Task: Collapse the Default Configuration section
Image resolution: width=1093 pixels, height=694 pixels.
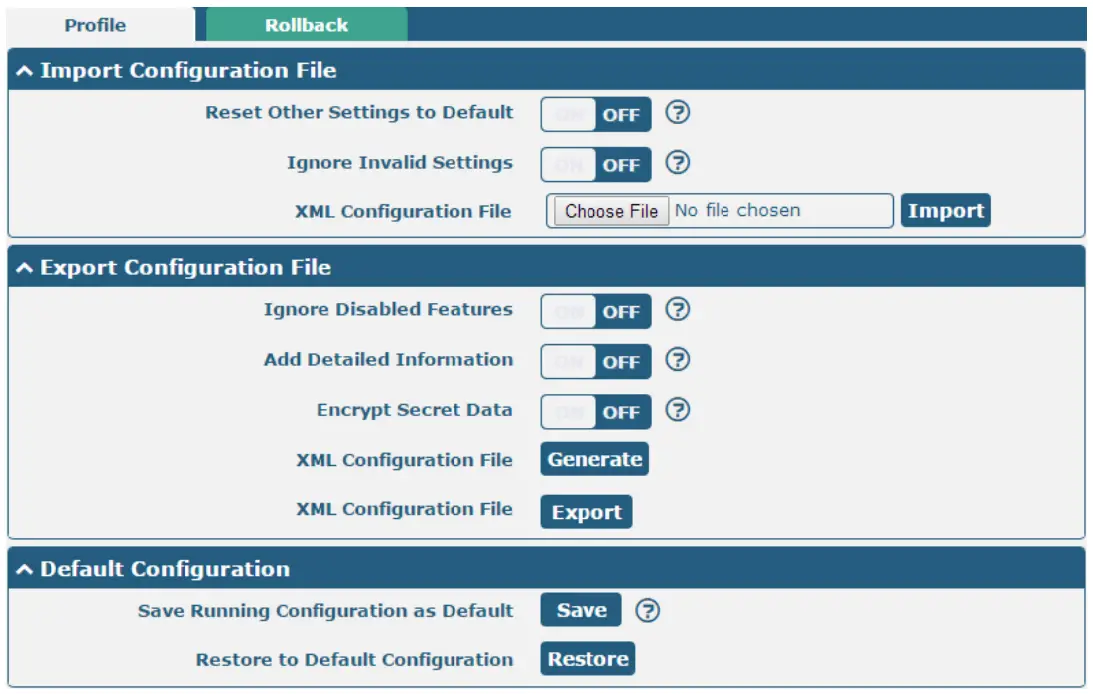Action: point(26,570)
